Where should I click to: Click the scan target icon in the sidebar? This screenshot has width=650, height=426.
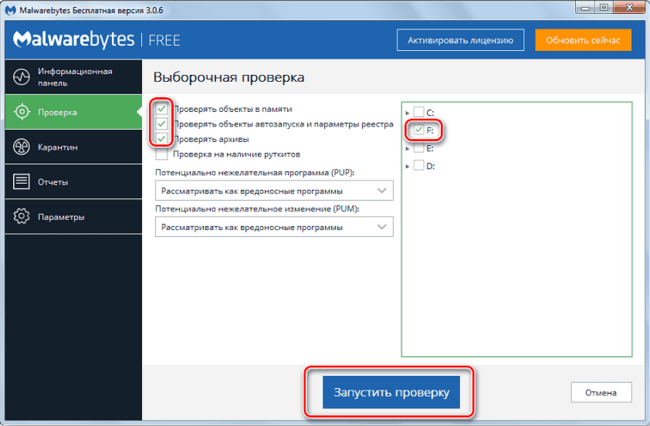click(x=22, y=112)
